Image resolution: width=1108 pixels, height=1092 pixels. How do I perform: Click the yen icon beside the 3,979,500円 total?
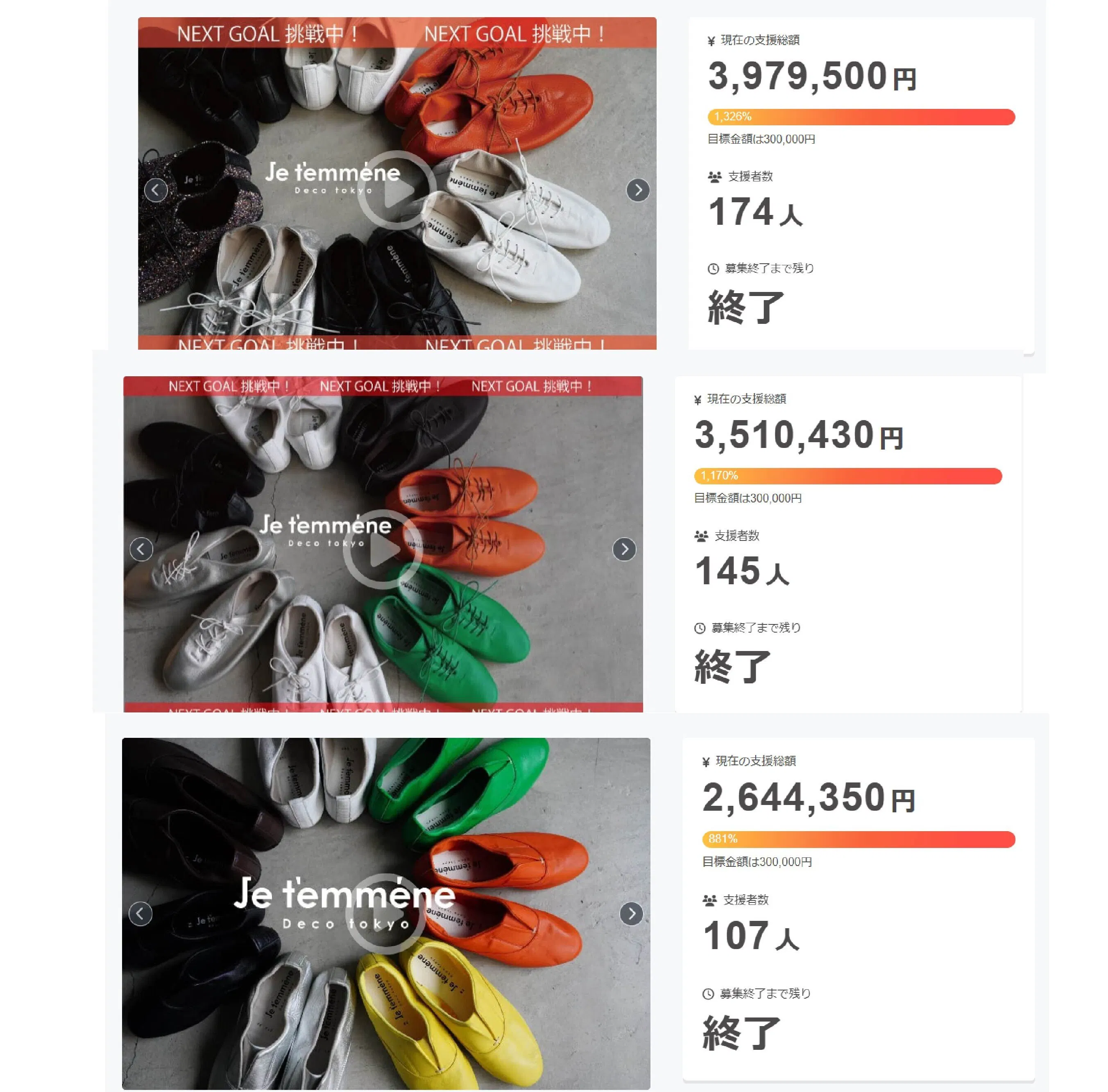click(711, 41)
